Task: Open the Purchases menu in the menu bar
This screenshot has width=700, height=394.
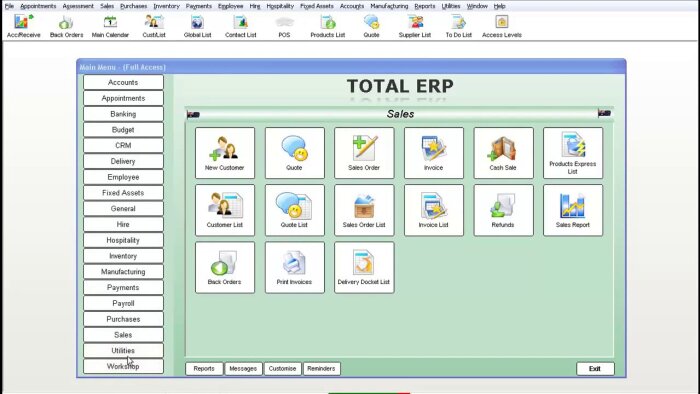Action: click(x=133, y=6)
